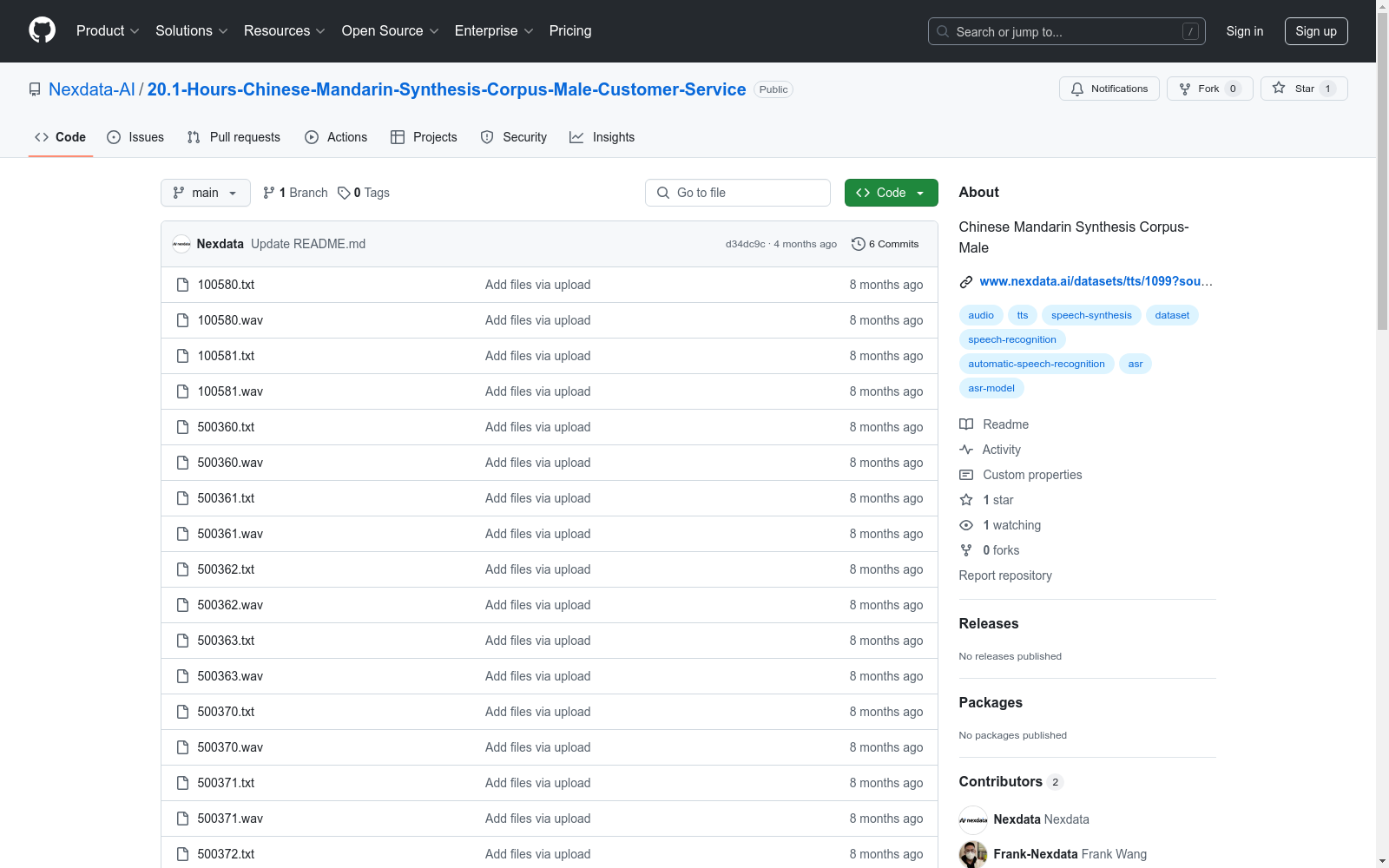Open the green Code dropdown button
This screenshot has width=1389, height=868.
pos(891,193)
